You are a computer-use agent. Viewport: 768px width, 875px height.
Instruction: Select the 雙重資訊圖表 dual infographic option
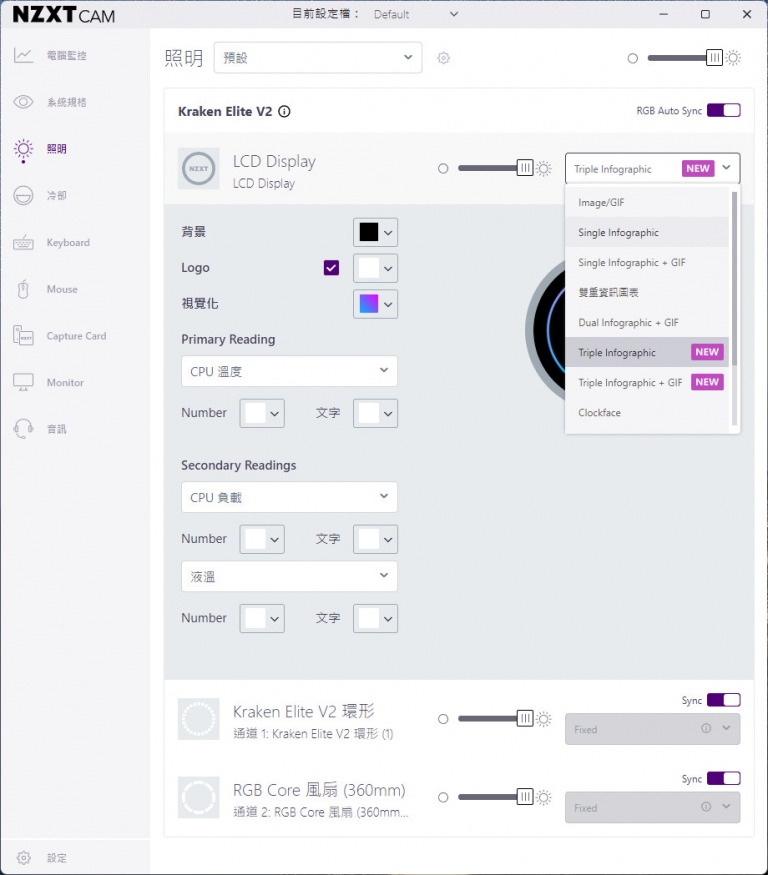click(647, 292)
